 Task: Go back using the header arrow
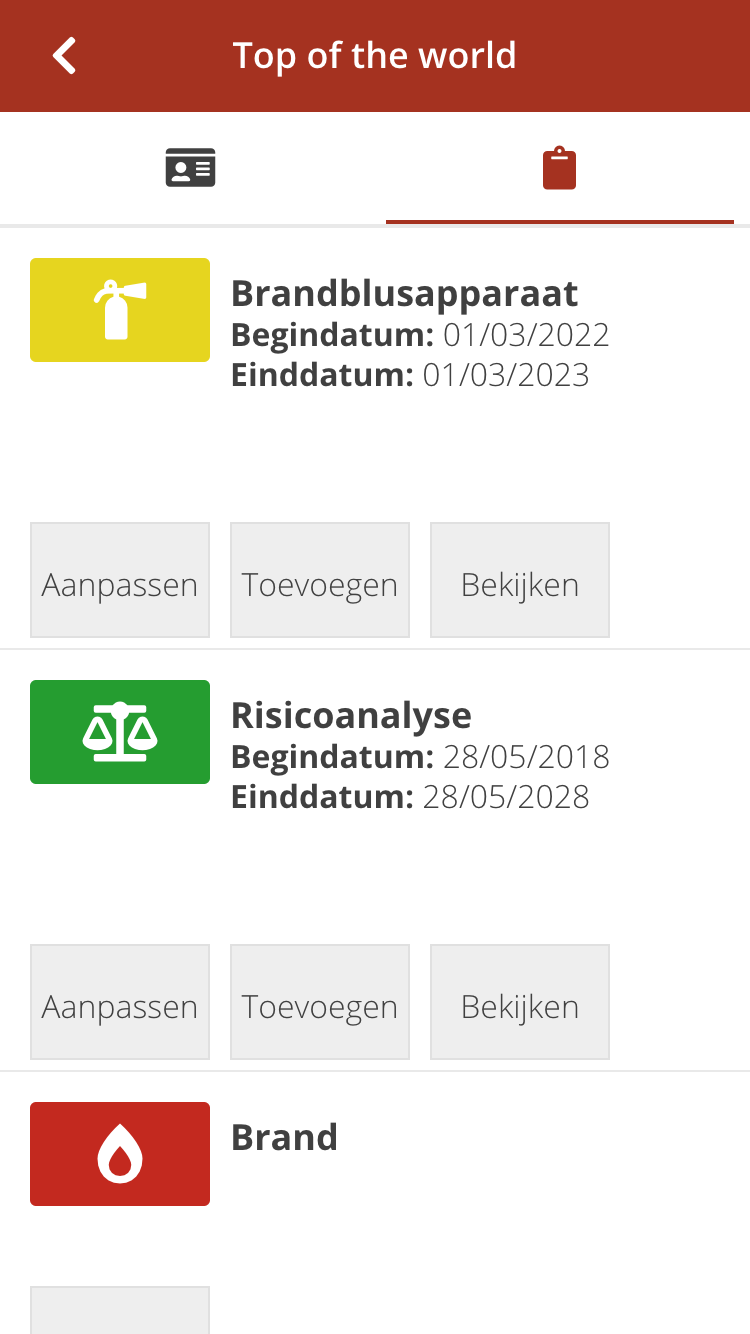[x=65, y=56]
